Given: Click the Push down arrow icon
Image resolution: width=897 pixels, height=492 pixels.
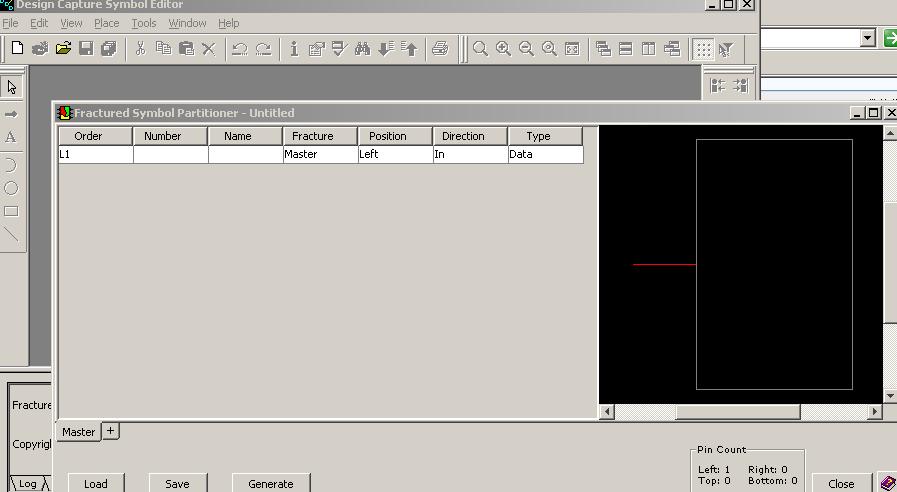Looking at the screenshot, I should click(x=386, y=49).
